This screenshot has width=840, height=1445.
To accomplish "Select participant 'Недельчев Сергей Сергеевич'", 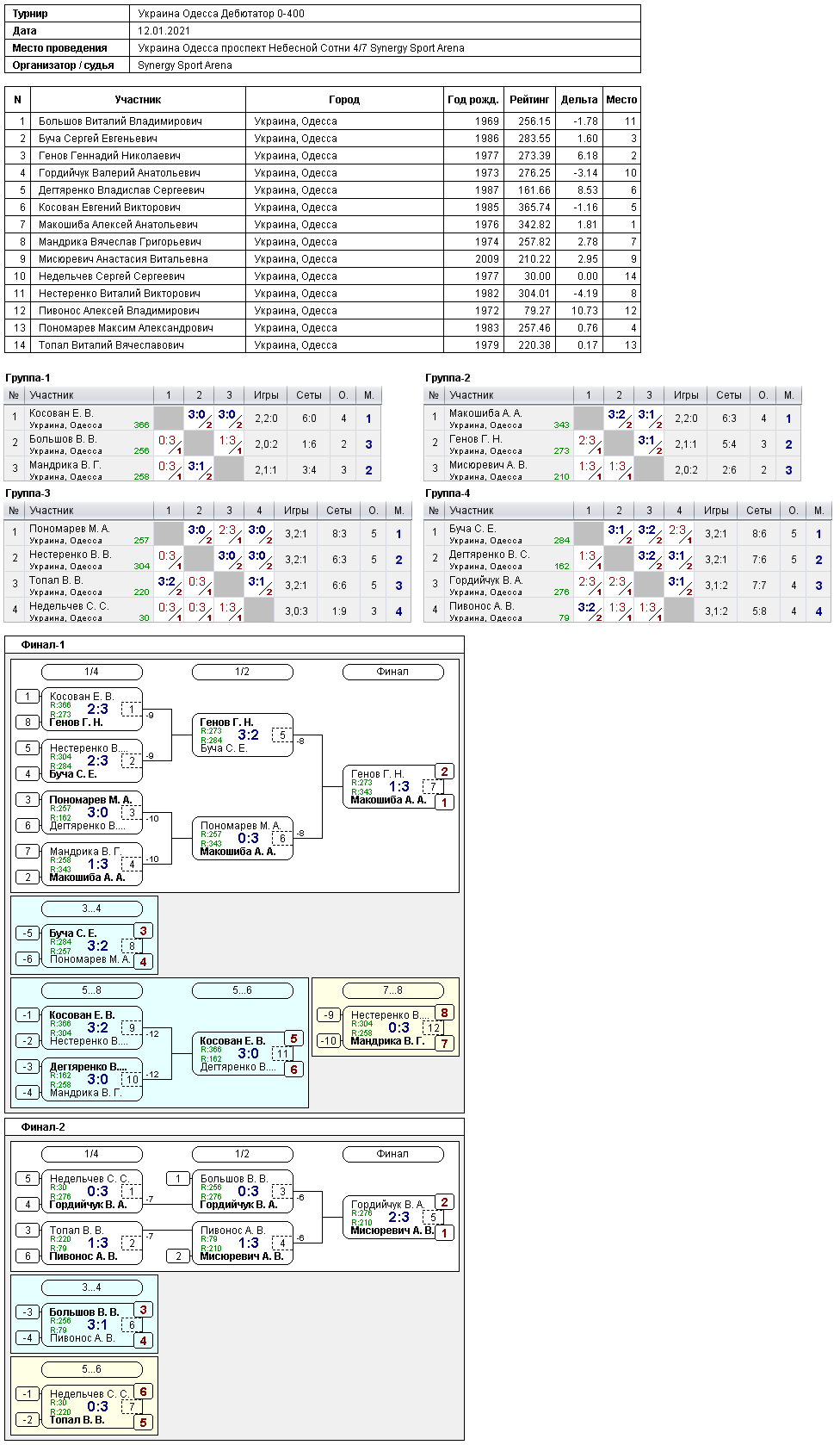I will coord(112,276).
